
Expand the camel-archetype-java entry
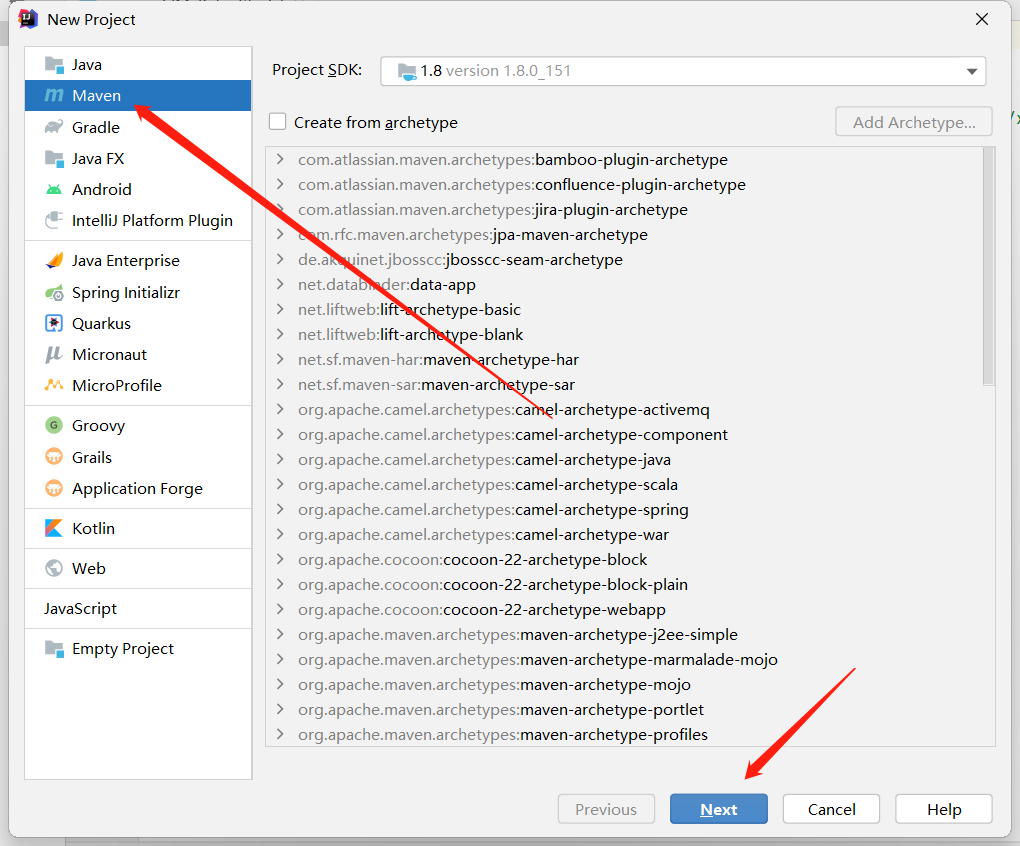[x=280, y=460]
